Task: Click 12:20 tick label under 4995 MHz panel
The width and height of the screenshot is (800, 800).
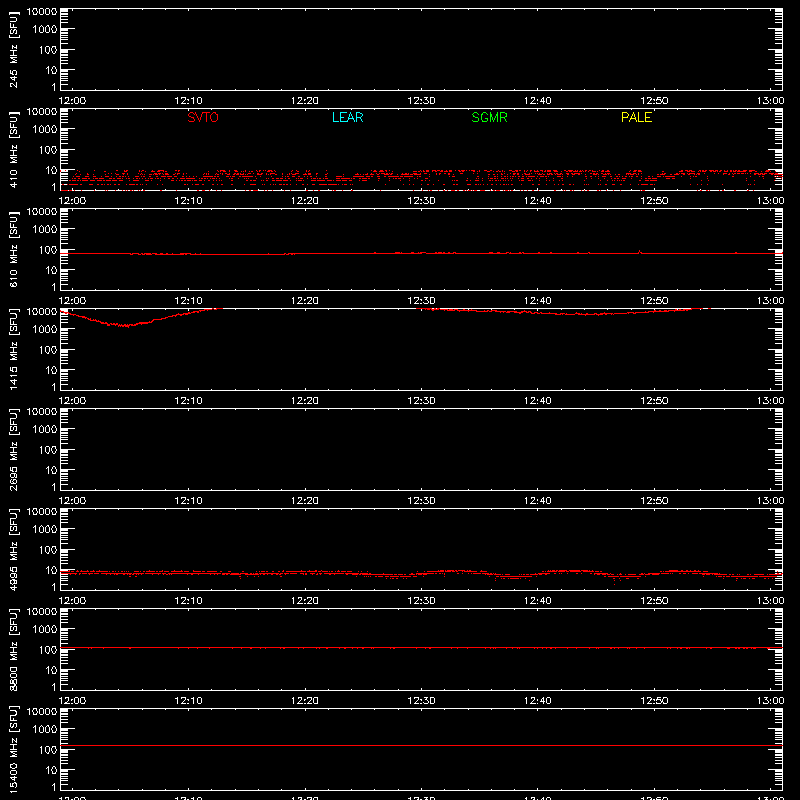Action: tap(305, 601)
